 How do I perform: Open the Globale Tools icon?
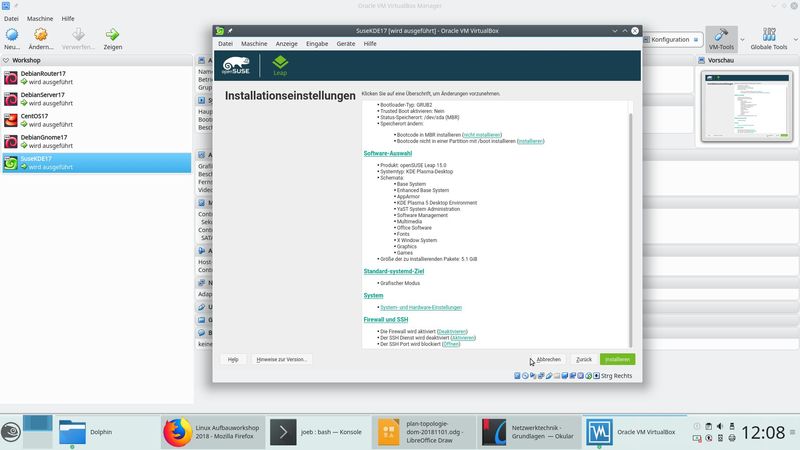click(769, 35)
